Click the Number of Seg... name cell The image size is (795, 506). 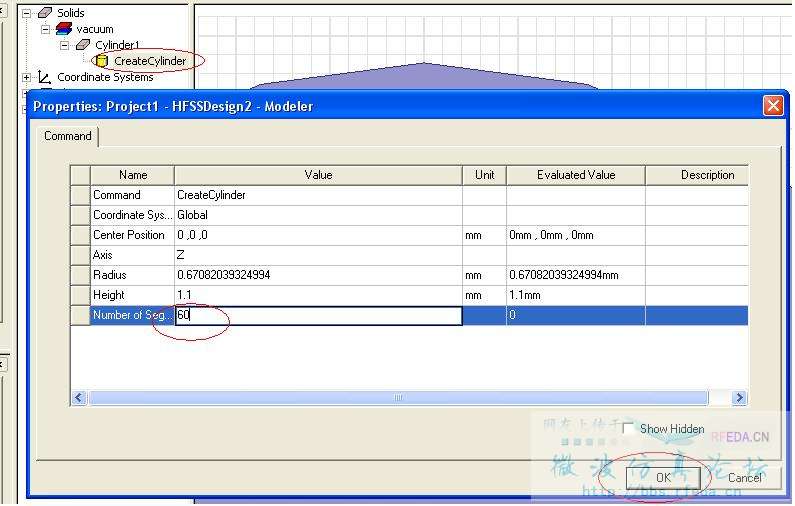(132, 315)
